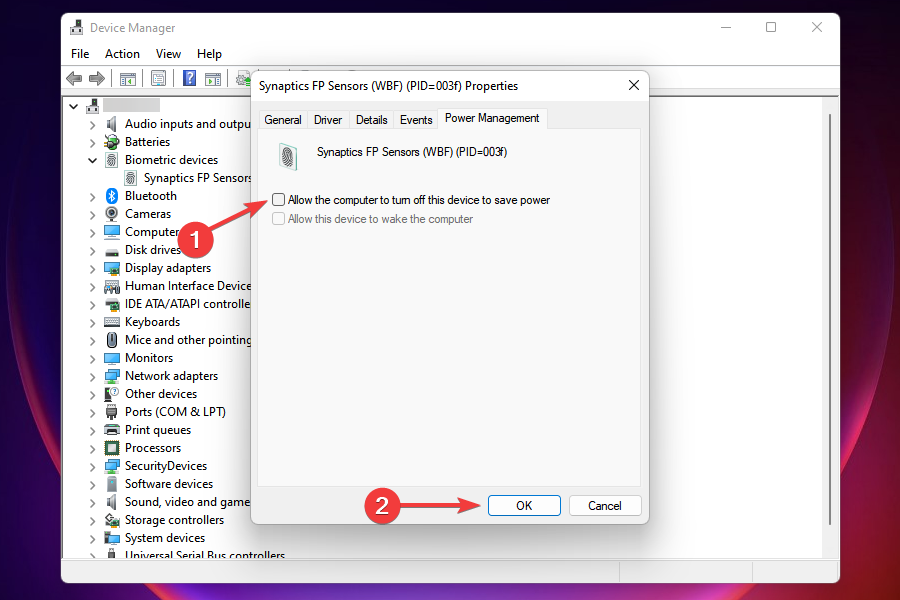Click the Audio inputs and outputs speaker icon

111,124
